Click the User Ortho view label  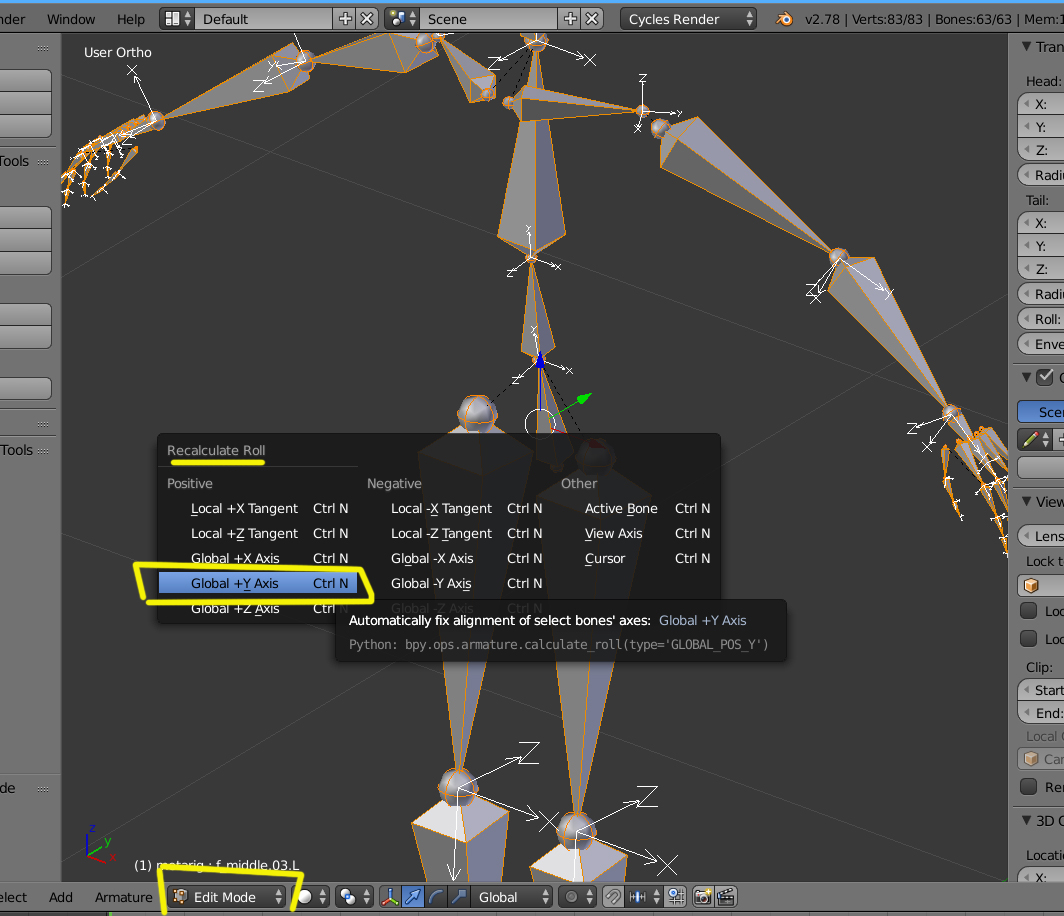pos(117,52)
